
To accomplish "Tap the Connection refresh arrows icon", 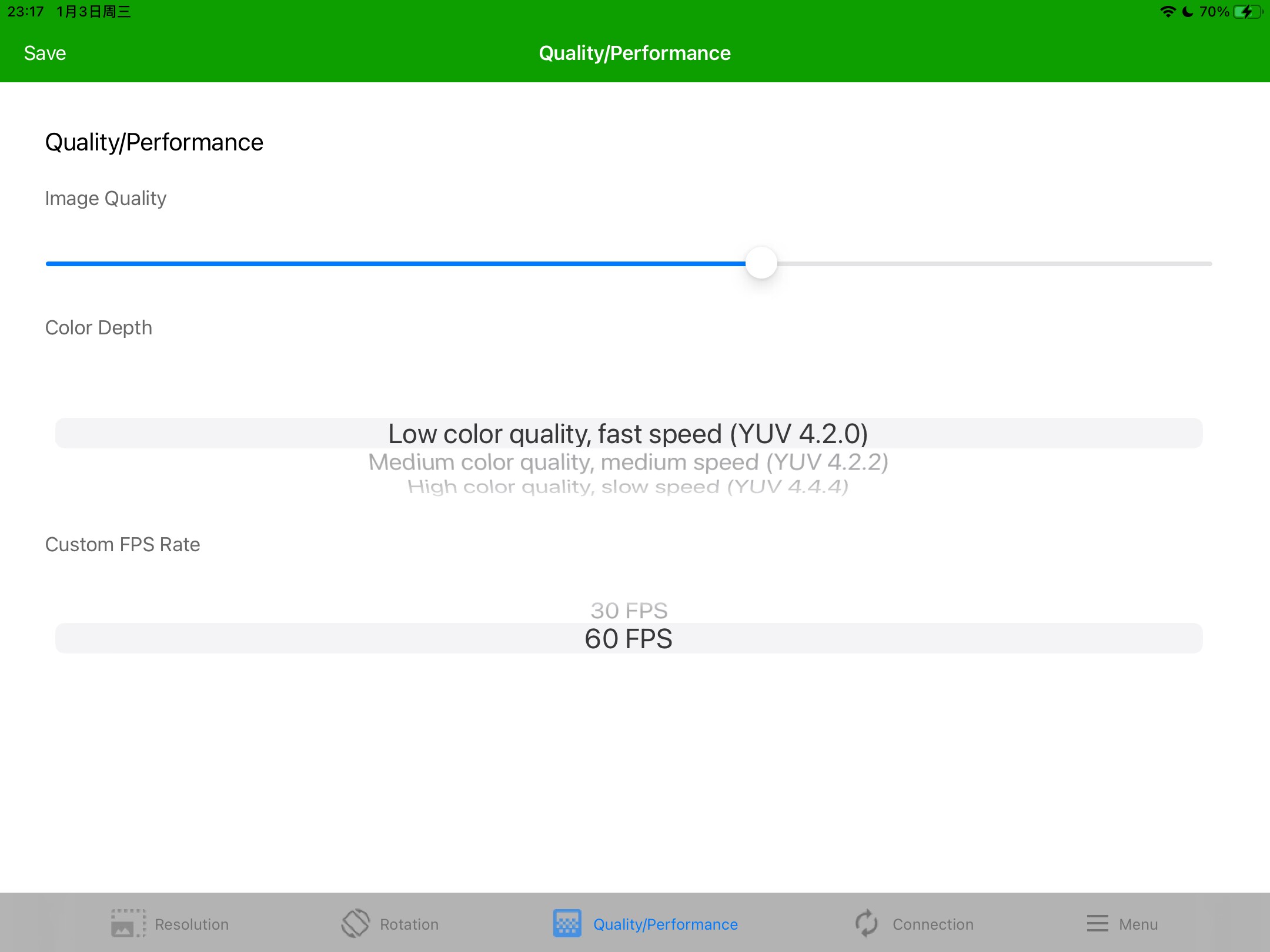I will [867, 923].
